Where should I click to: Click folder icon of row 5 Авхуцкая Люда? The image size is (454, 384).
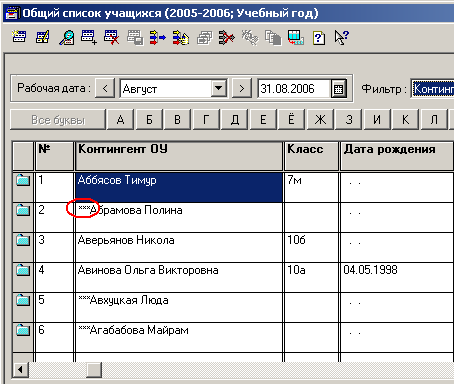click(23, 300)
